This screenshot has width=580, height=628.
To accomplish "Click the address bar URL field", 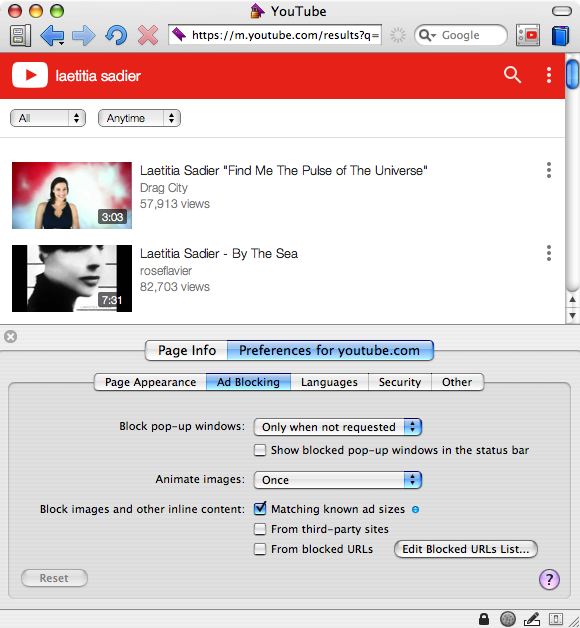I will [x=275, y=35].
